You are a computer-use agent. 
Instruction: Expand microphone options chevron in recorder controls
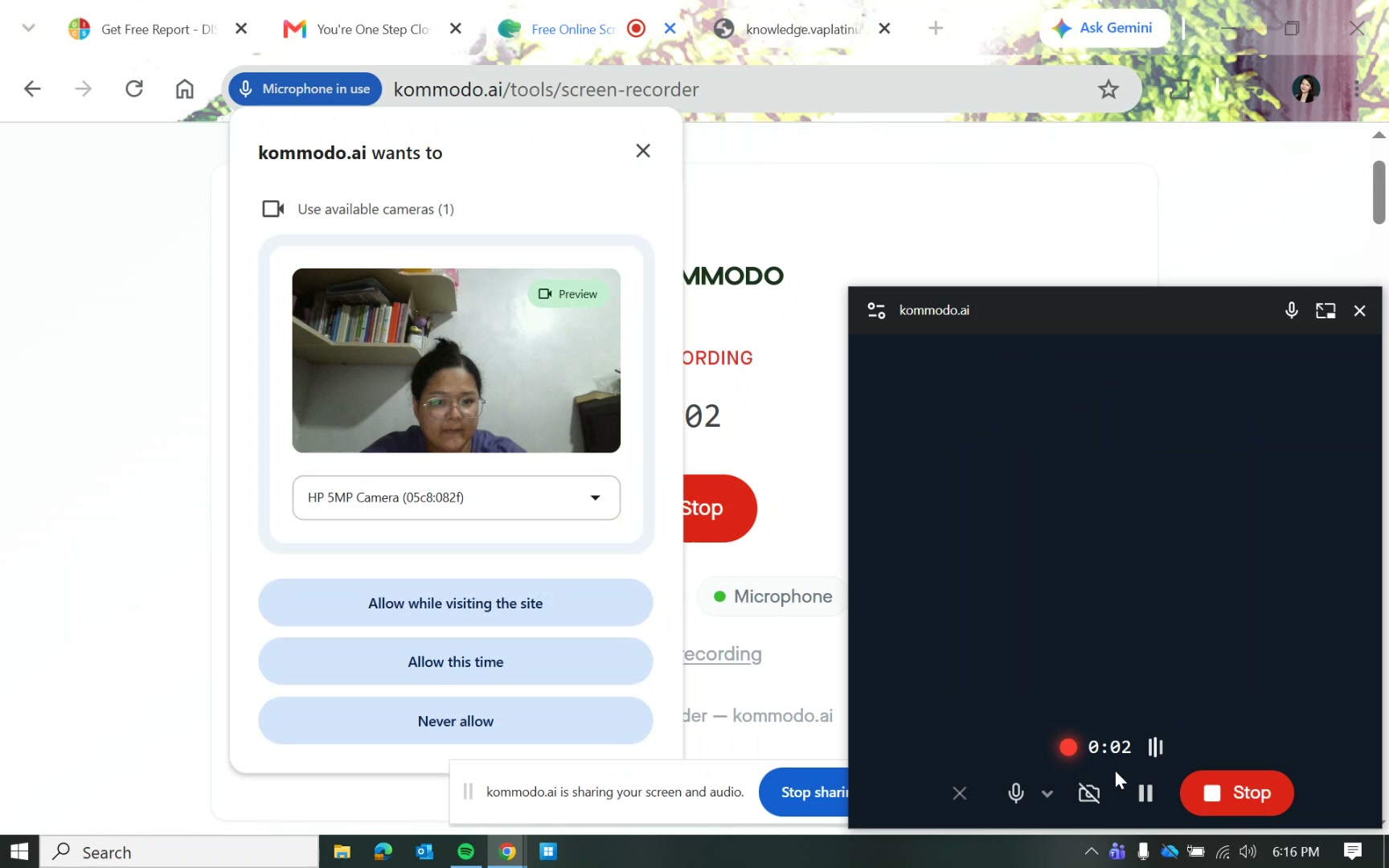(x=1047, y=794)
